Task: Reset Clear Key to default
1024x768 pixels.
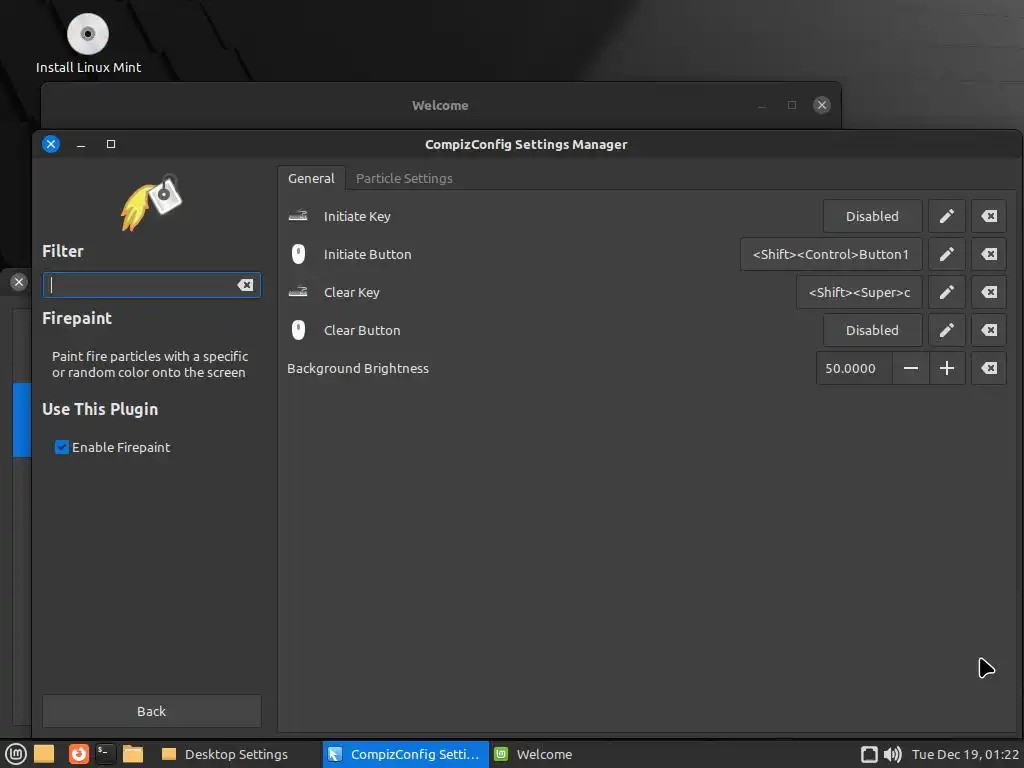Action: tap(989, 292)
